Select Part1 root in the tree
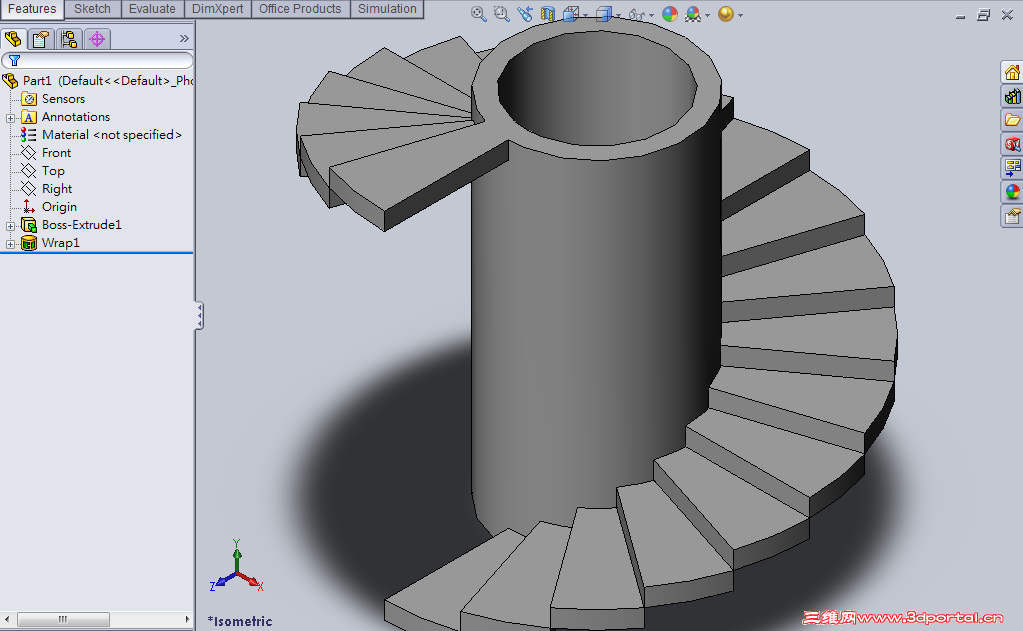 tap(98, 81)
